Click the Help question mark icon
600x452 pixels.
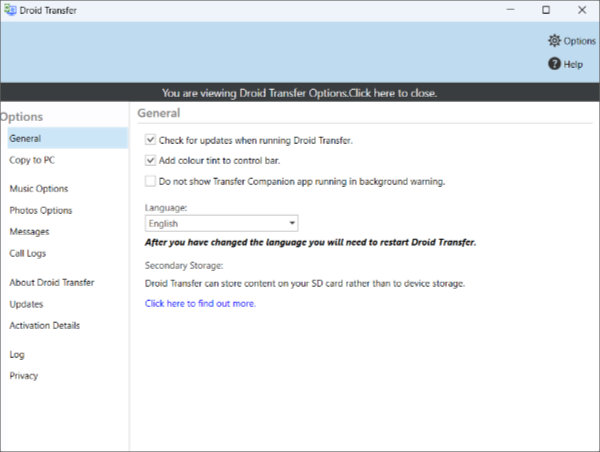554,64
